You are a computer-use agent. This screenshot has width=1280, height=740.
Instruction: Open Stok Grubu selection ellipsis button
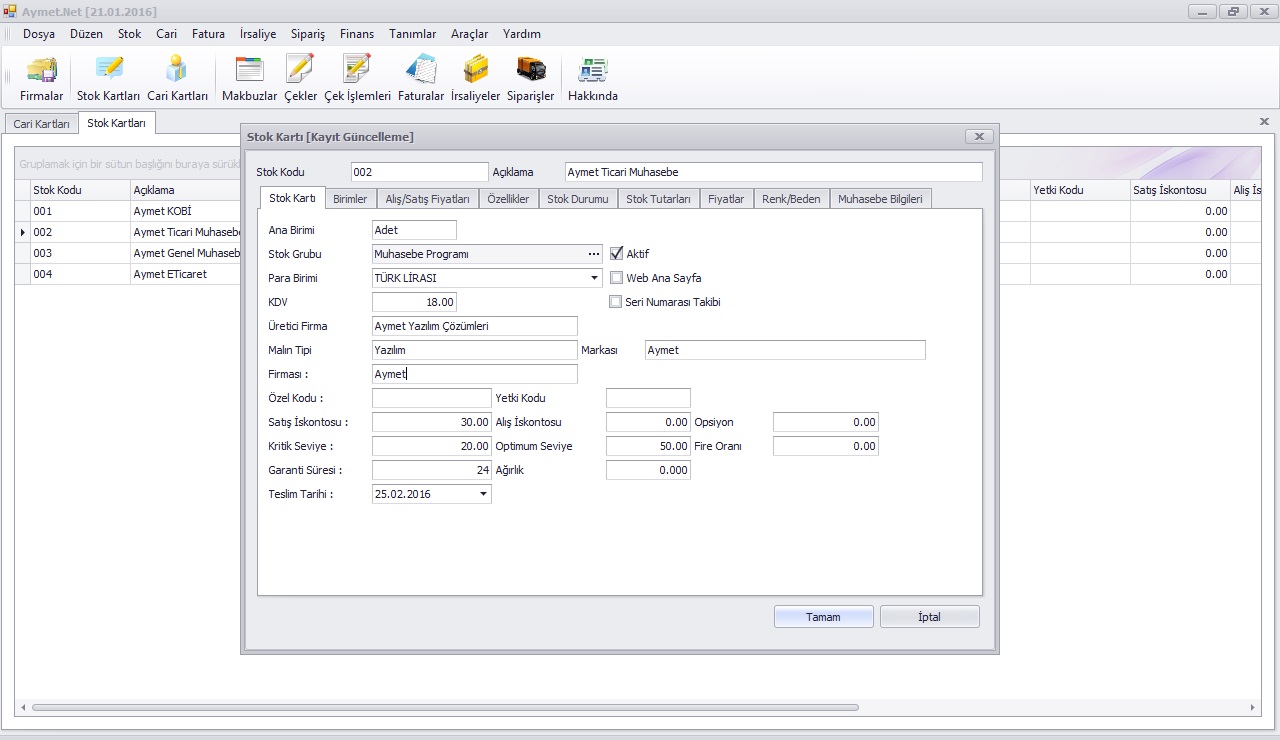(x=594, y=254)
